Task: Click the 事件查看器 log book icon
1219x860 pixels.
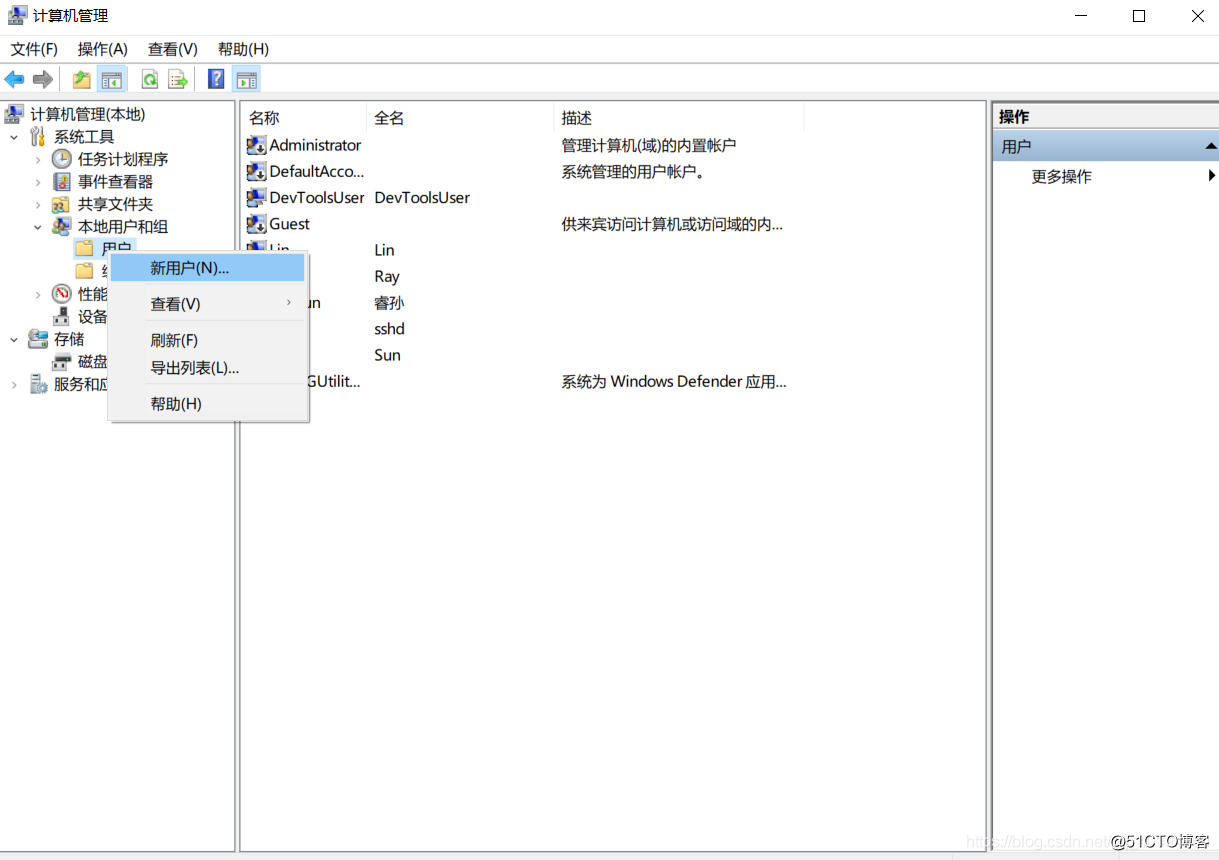Action: 62,181
